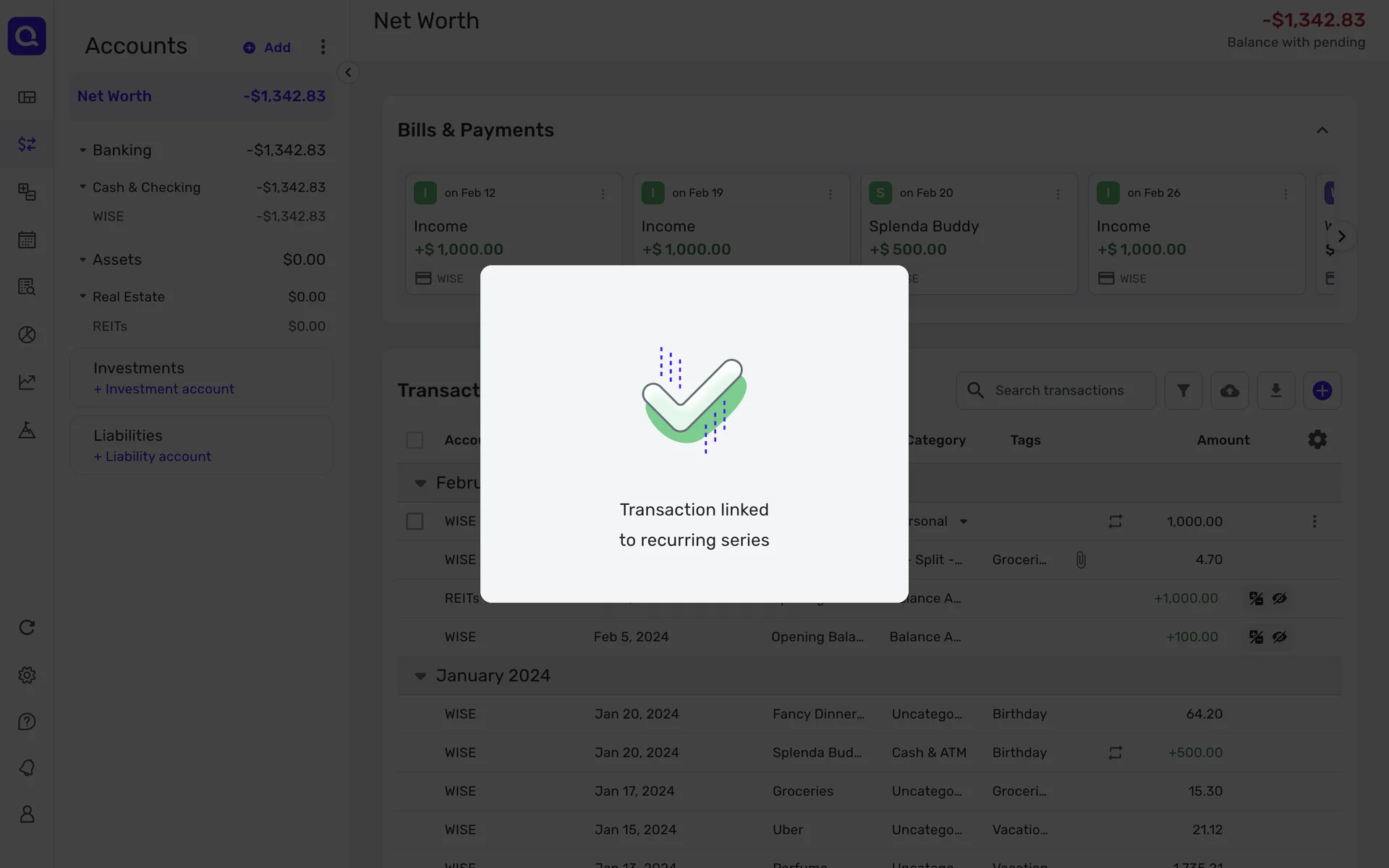
Task: Open the notifications bell icon
Action: tap(27, 768)
